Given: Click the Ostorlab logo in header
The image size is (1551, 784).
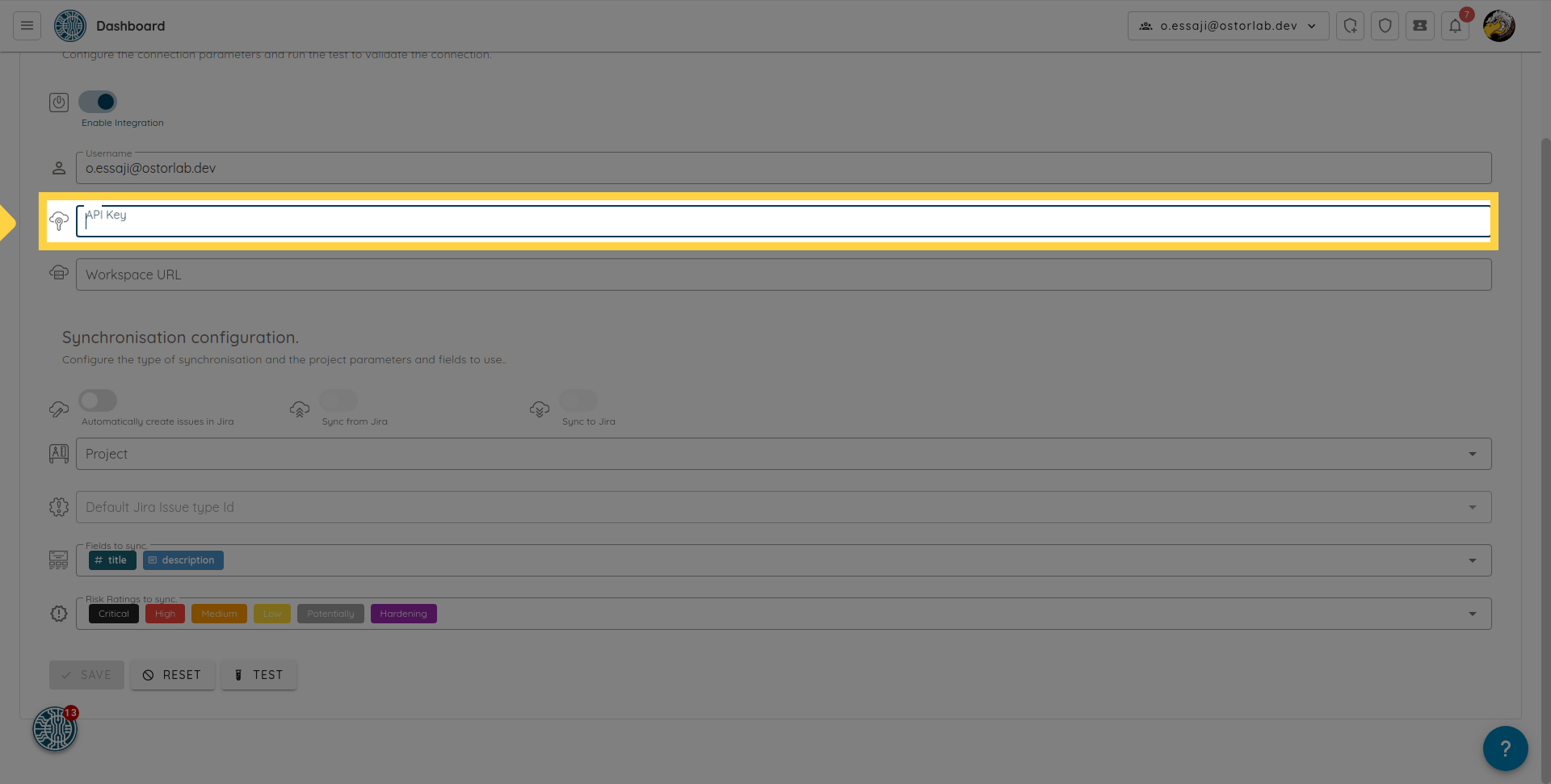Looking at the screenshot, I should click(70, 26).
